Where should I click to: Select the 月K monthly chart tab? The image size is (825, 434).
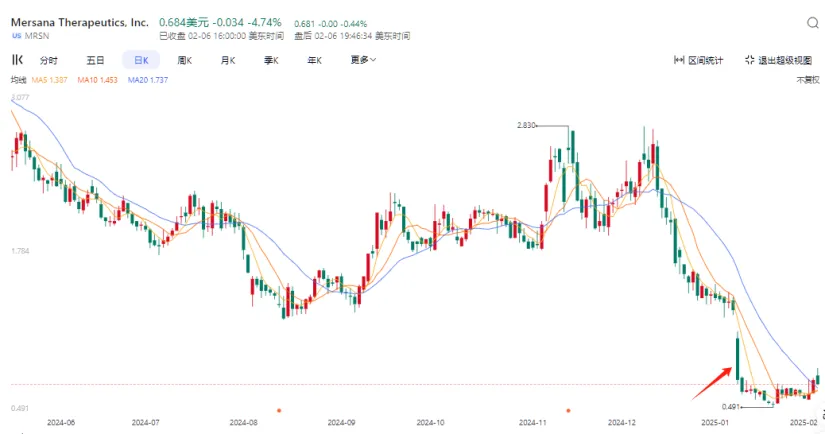coord(227,60)
